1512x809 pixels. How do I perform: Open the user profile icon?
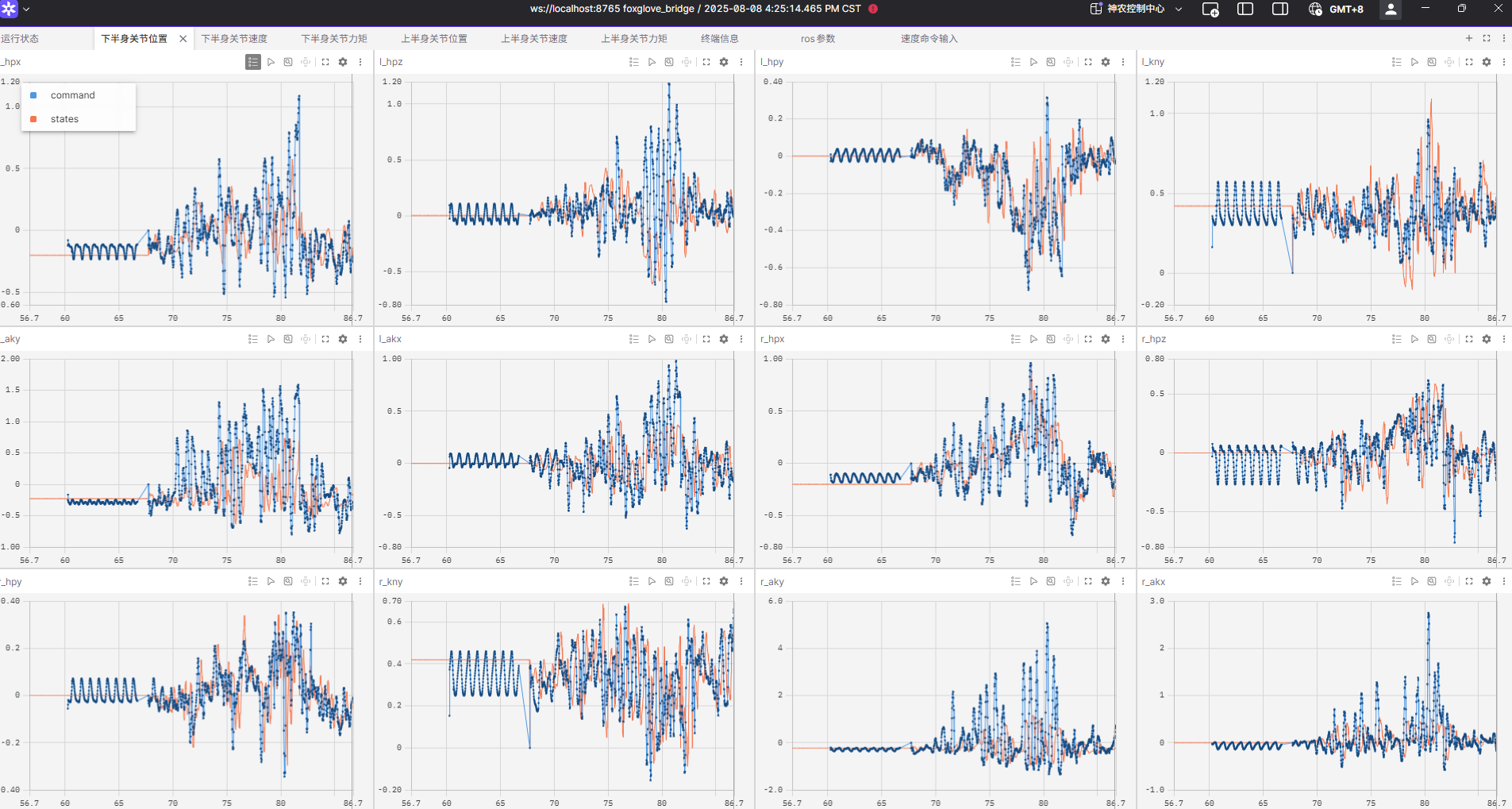click(x=1391, y=10)
